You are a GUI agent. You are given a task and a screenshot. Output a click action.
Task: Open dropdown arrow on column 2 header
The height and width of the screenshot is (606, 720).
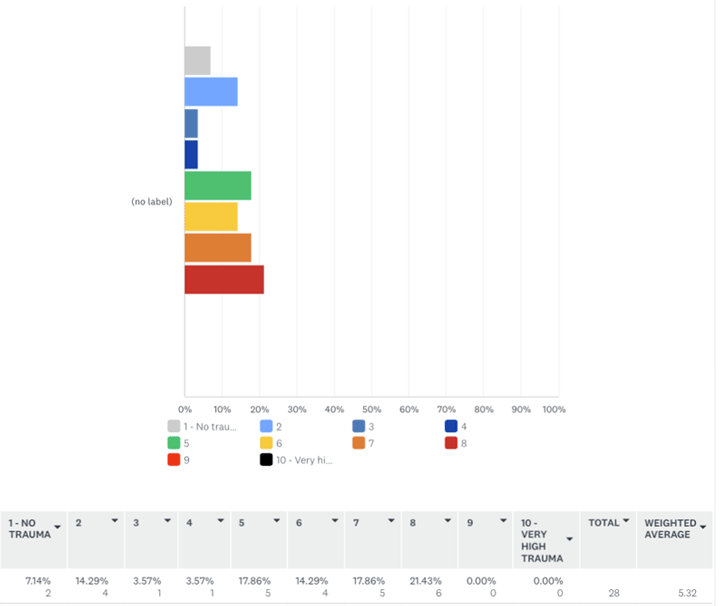click(x=115, y=521)
